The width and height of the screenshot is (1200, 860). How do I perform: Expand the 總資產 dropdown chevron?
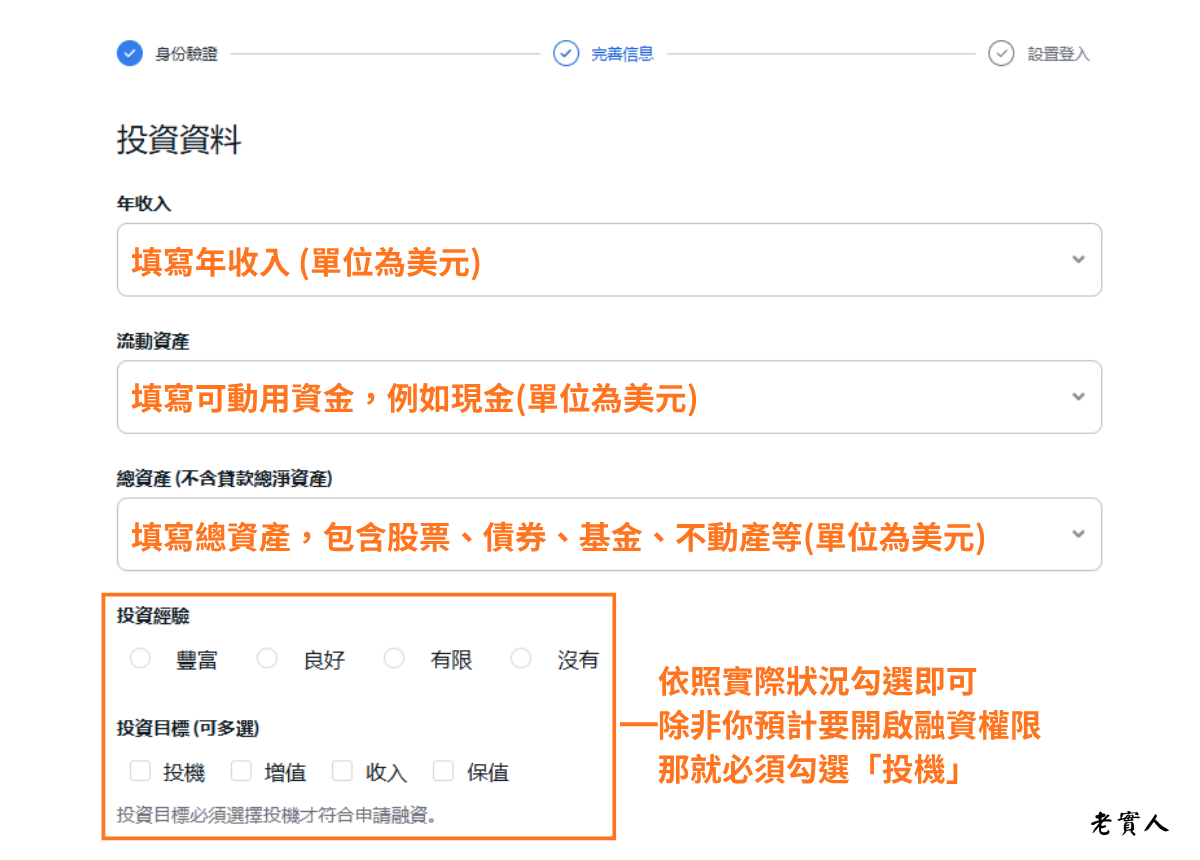tap(1078, 533)
